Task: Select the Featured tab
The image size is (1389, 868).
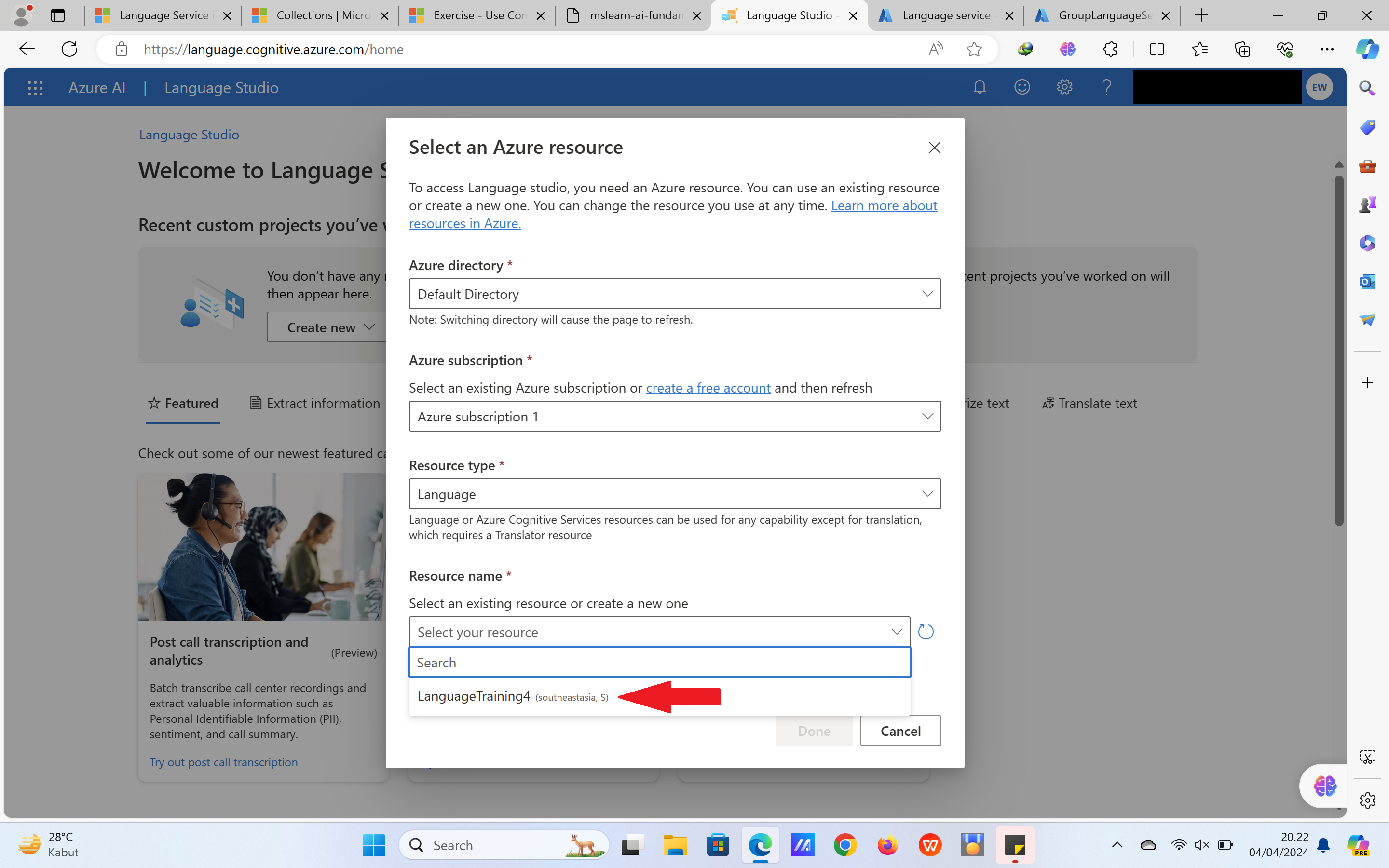Action: click(182, 404)
